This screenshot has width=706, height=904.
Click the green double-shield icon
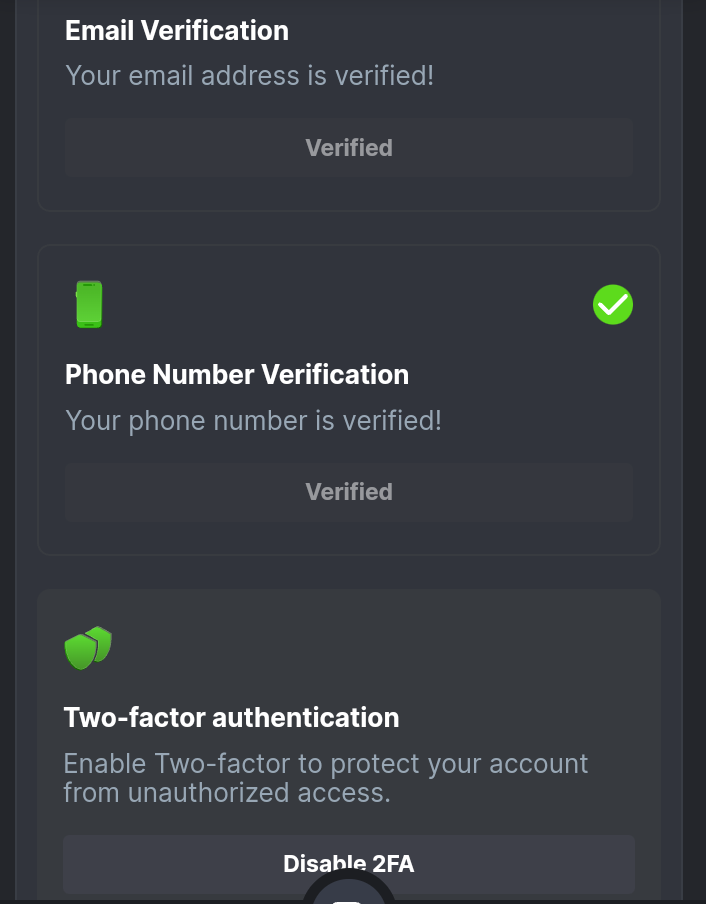pos(88,648)
